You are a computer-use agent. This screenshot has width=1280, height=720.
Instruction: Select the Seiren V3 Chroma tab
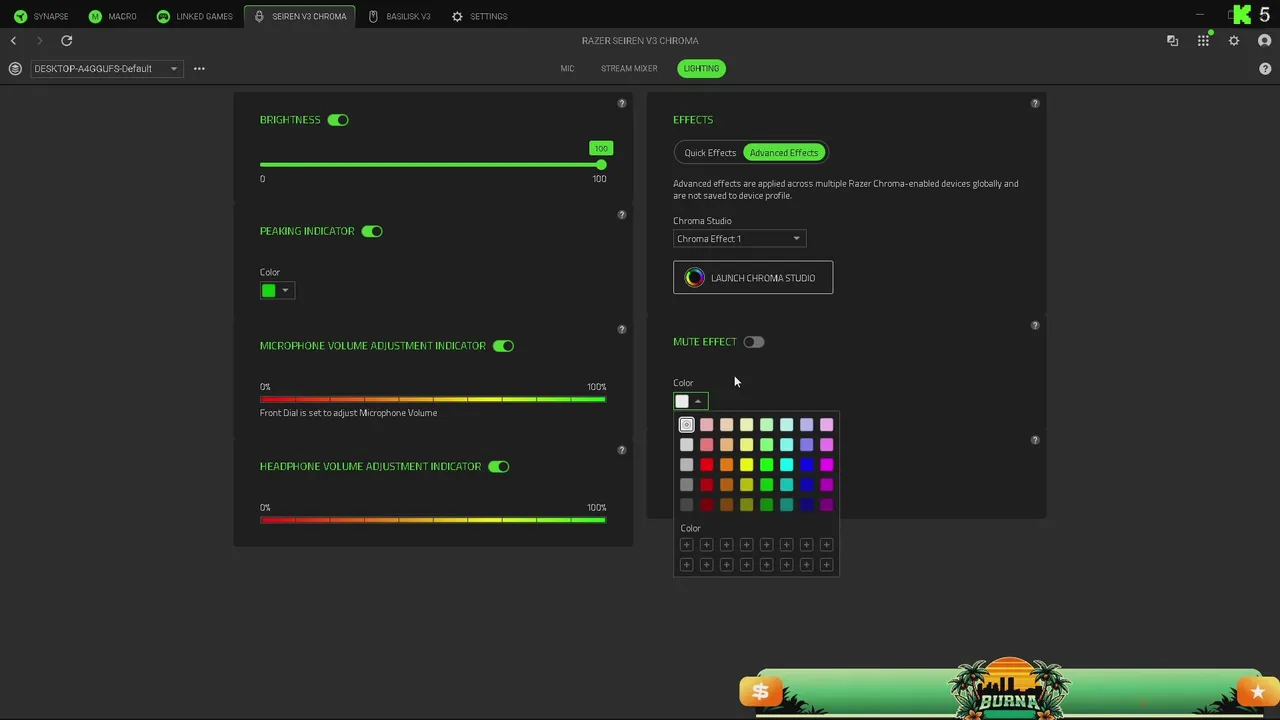pyautogui.click(x=300, y=16)
